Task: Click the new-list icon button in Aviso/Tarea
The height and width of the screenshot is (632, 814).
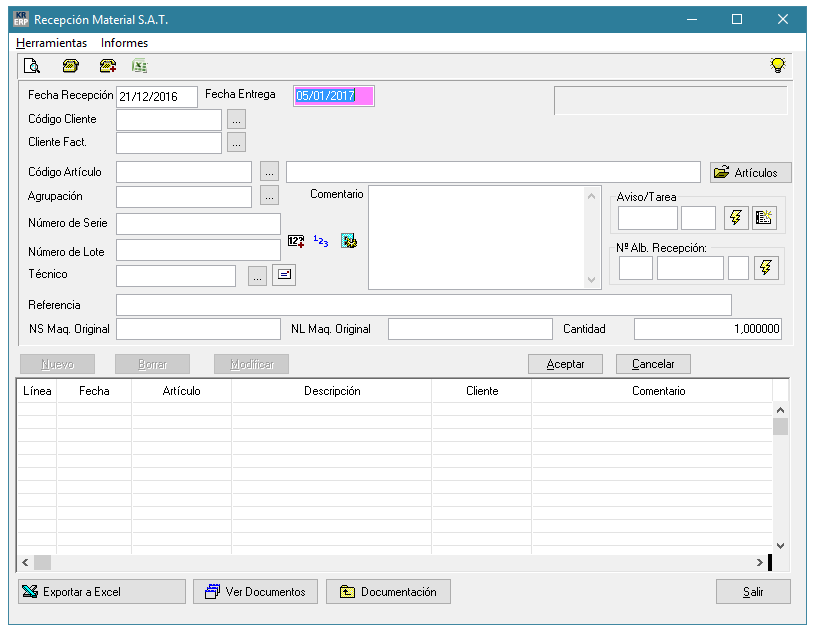Action: click(764, 218)
